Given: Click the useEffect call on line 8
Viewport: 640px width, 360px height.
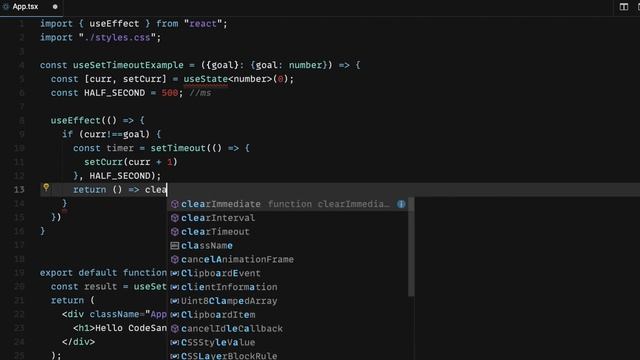Looking at the screenshot, I should [76, 120].
